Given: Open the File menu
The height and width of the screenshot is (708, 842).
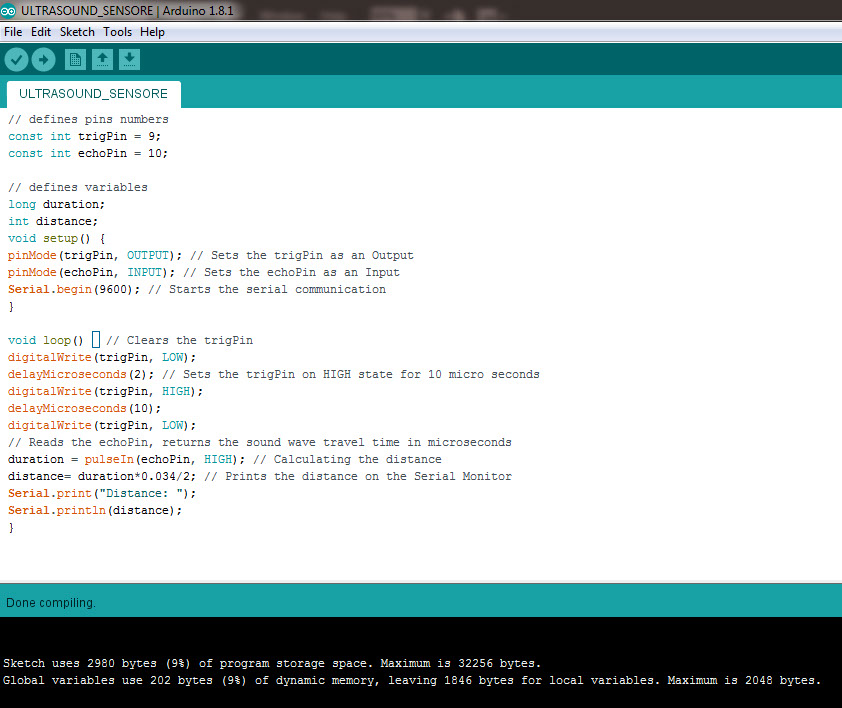Looking at the screenshot, I should (13, 32).
